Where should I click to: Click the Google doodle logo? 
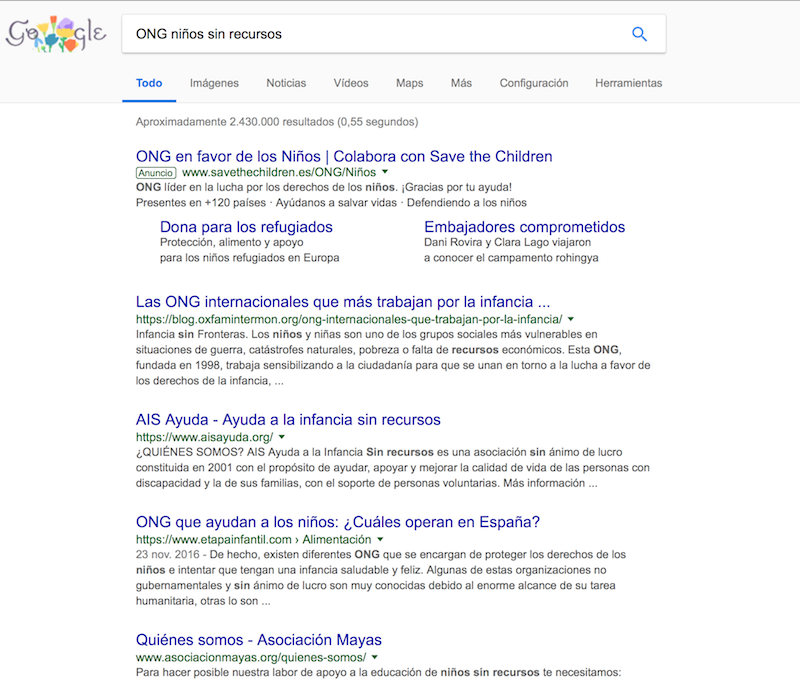tap(56, 34)
